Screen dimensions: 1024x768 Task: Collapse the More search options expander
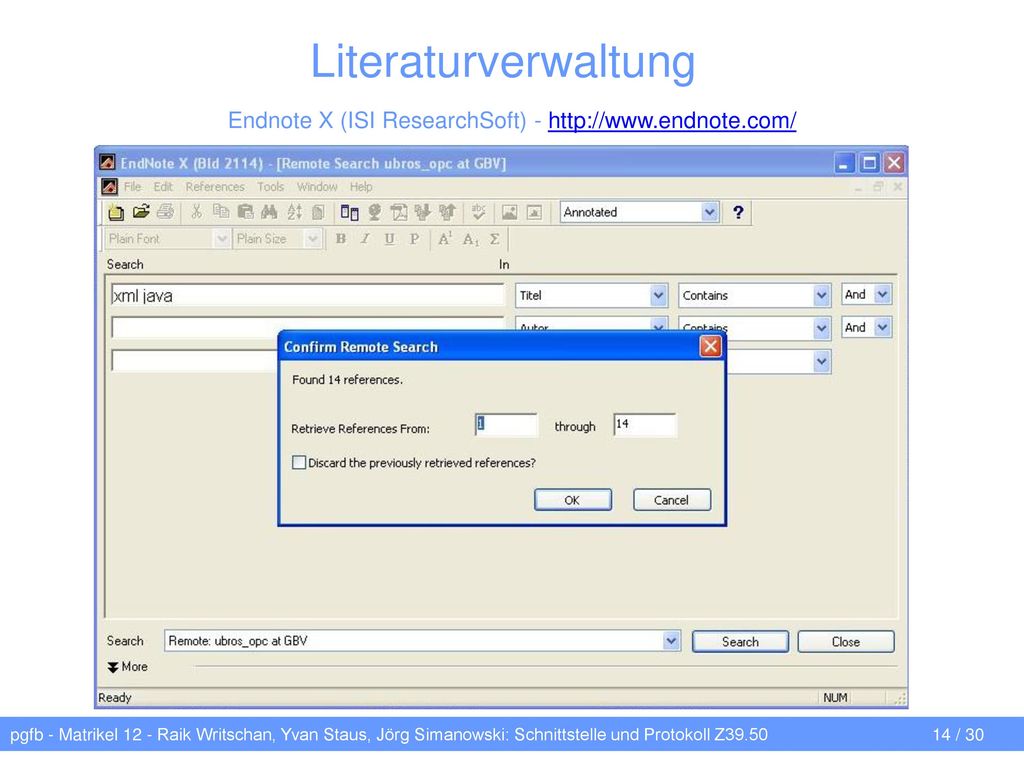click(127, 667)
